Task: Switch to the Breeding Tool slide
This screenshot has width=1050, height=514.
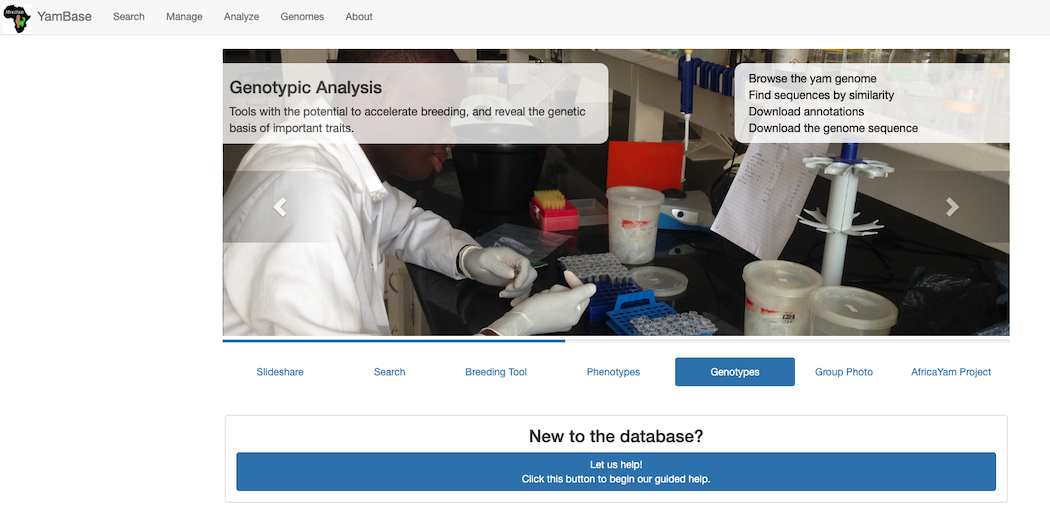Action: coord(496,372)
